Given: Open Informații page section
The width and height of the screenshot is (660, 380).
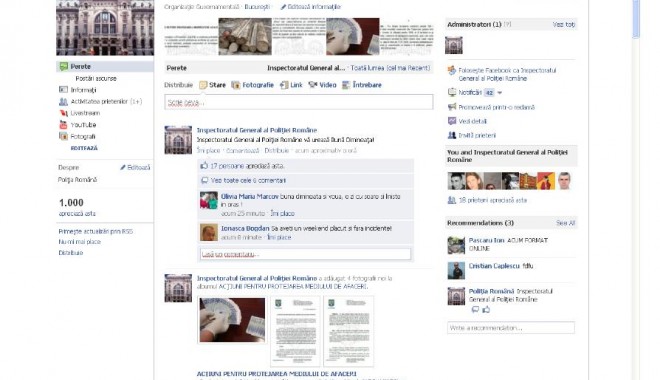Looking at the screenshot, I should click(83, 90).
